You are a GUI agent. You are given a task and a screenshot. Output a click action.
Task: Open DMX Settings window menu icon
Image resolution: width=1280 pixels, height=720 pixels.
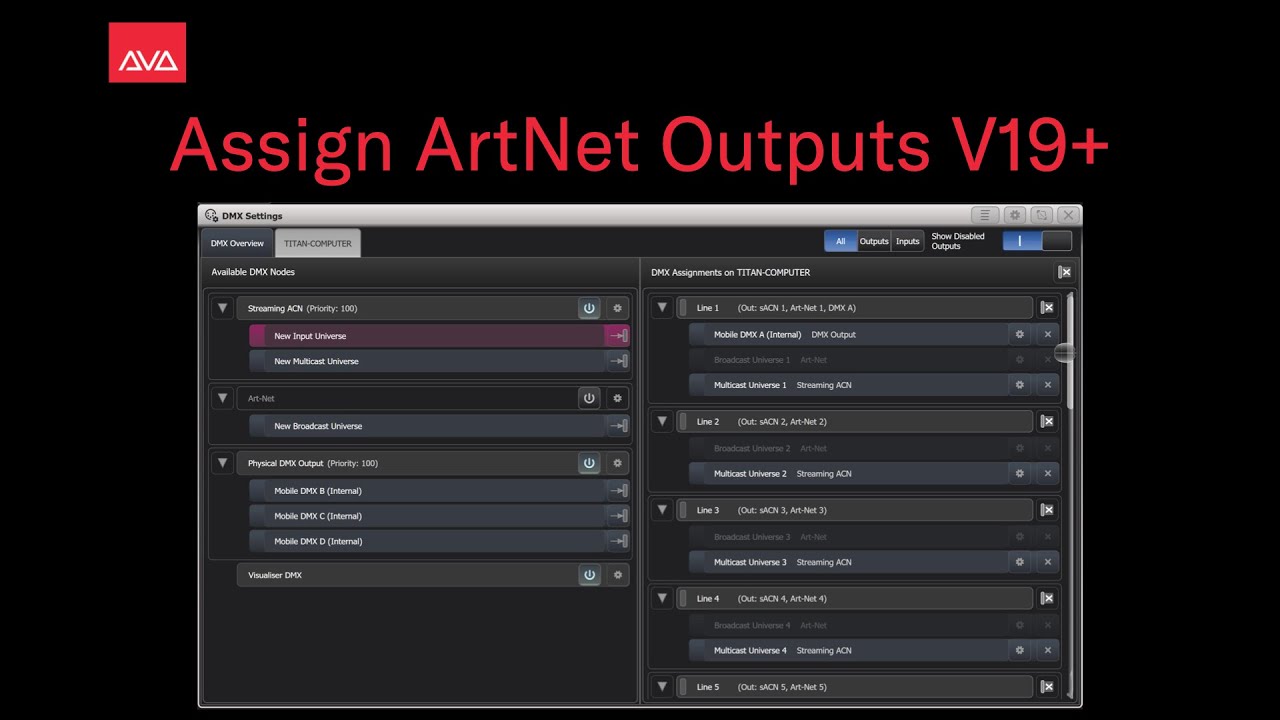pyautogui.click(x=985, y=215)
